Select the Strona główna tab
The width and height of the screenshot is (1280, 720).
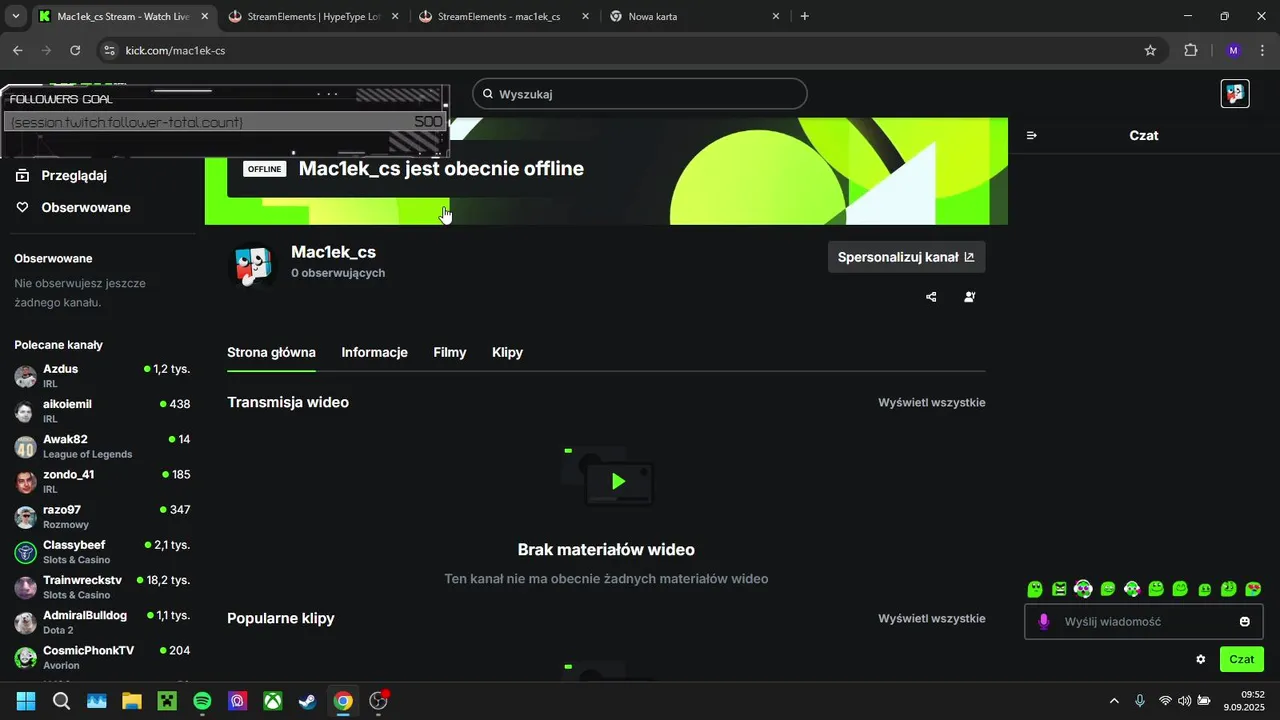pos(271,352)
